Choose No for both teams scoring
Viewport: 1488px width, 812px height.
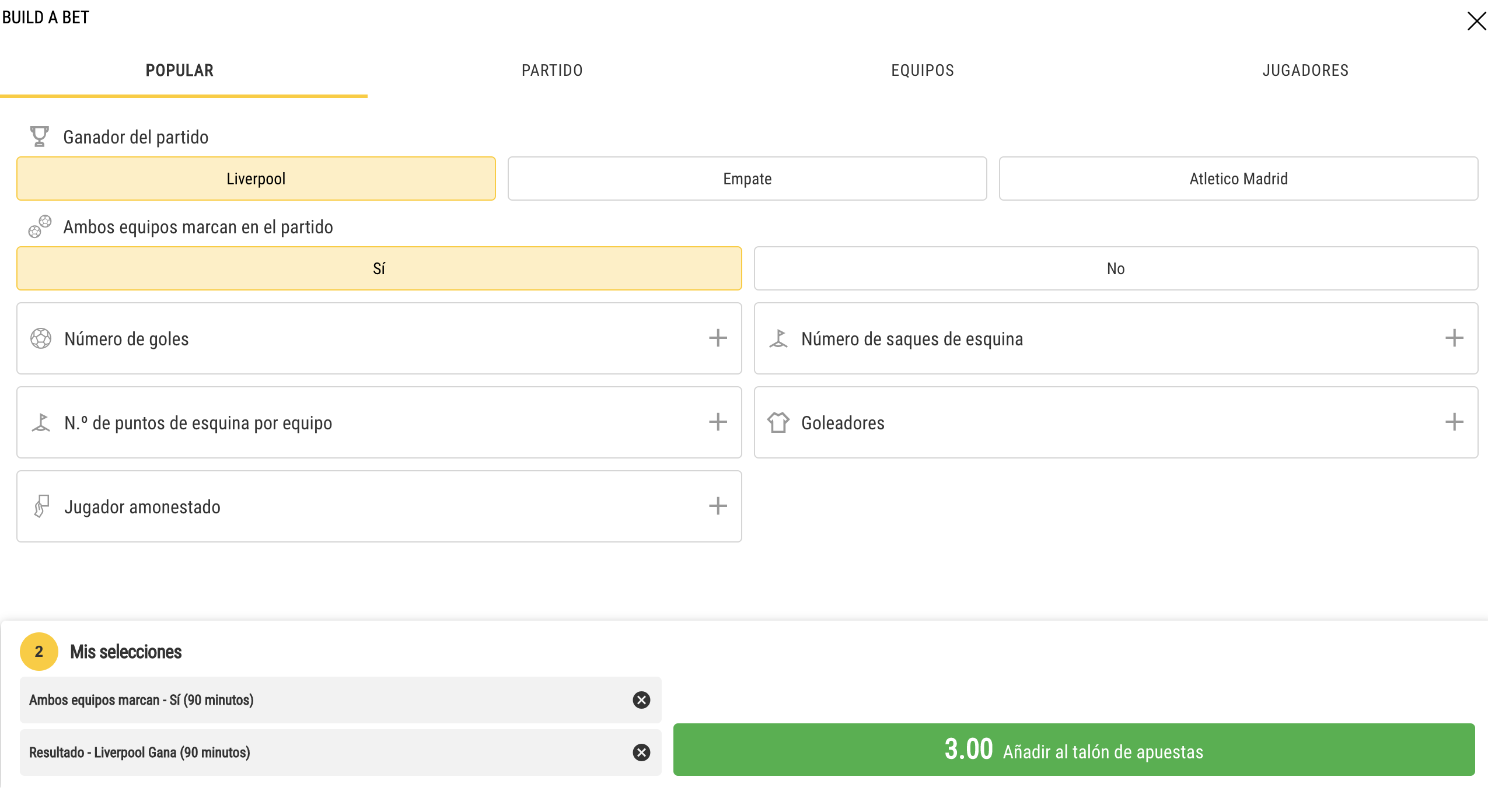[1116, 268]
